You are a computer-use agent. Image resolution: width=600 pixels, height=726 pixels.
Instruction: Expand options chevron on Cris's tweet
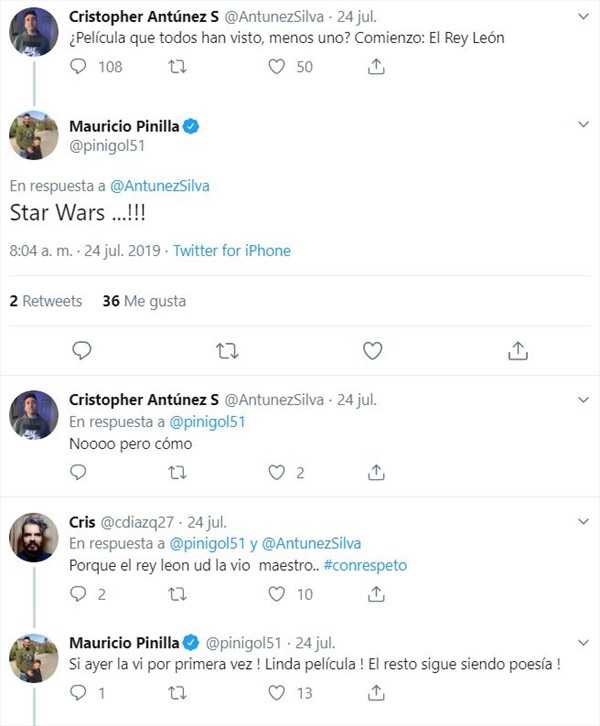(583, 521)
